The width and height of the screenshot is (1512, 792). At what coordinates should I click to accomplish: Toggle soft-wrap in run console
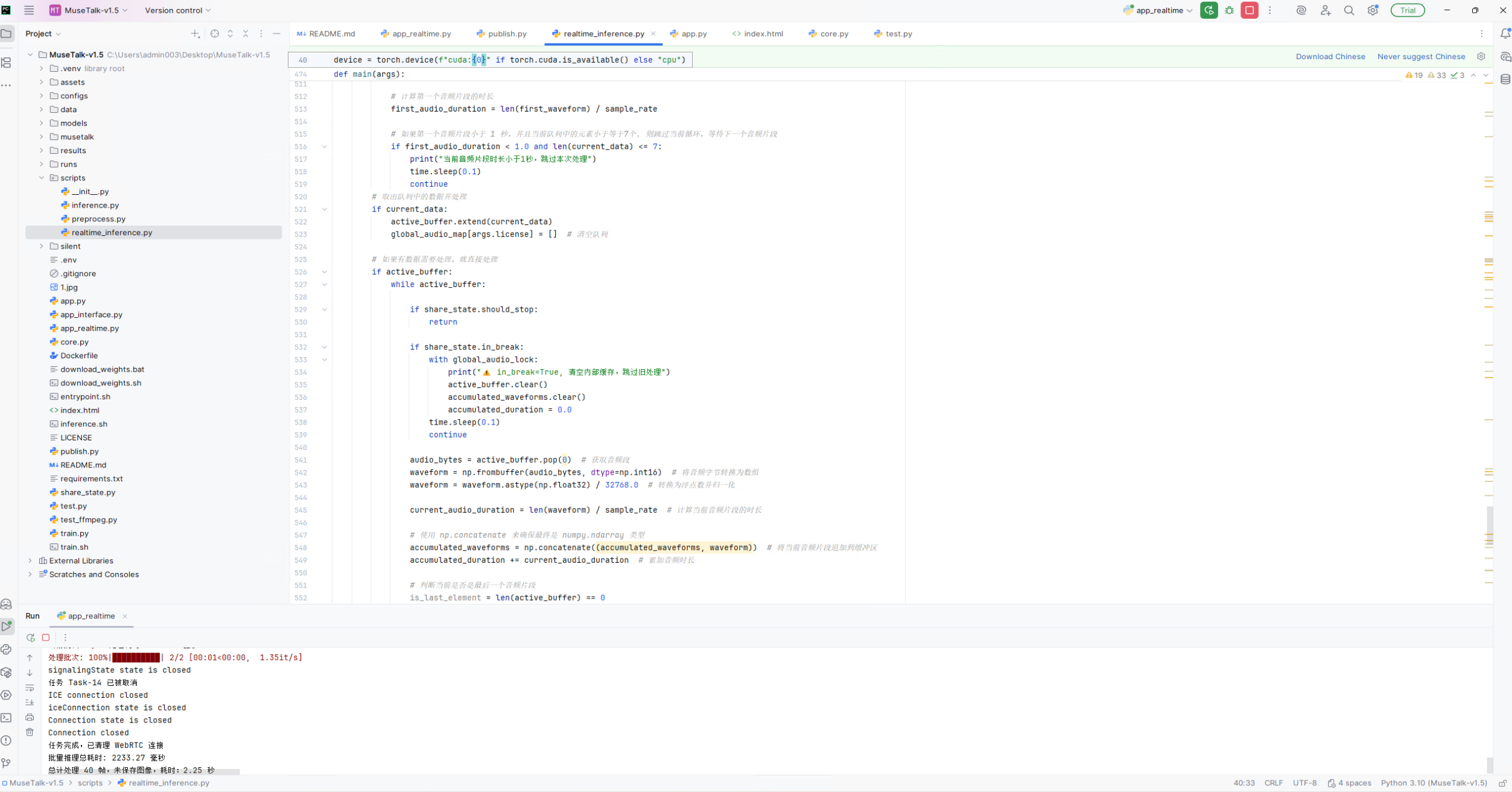click(30, 688)
